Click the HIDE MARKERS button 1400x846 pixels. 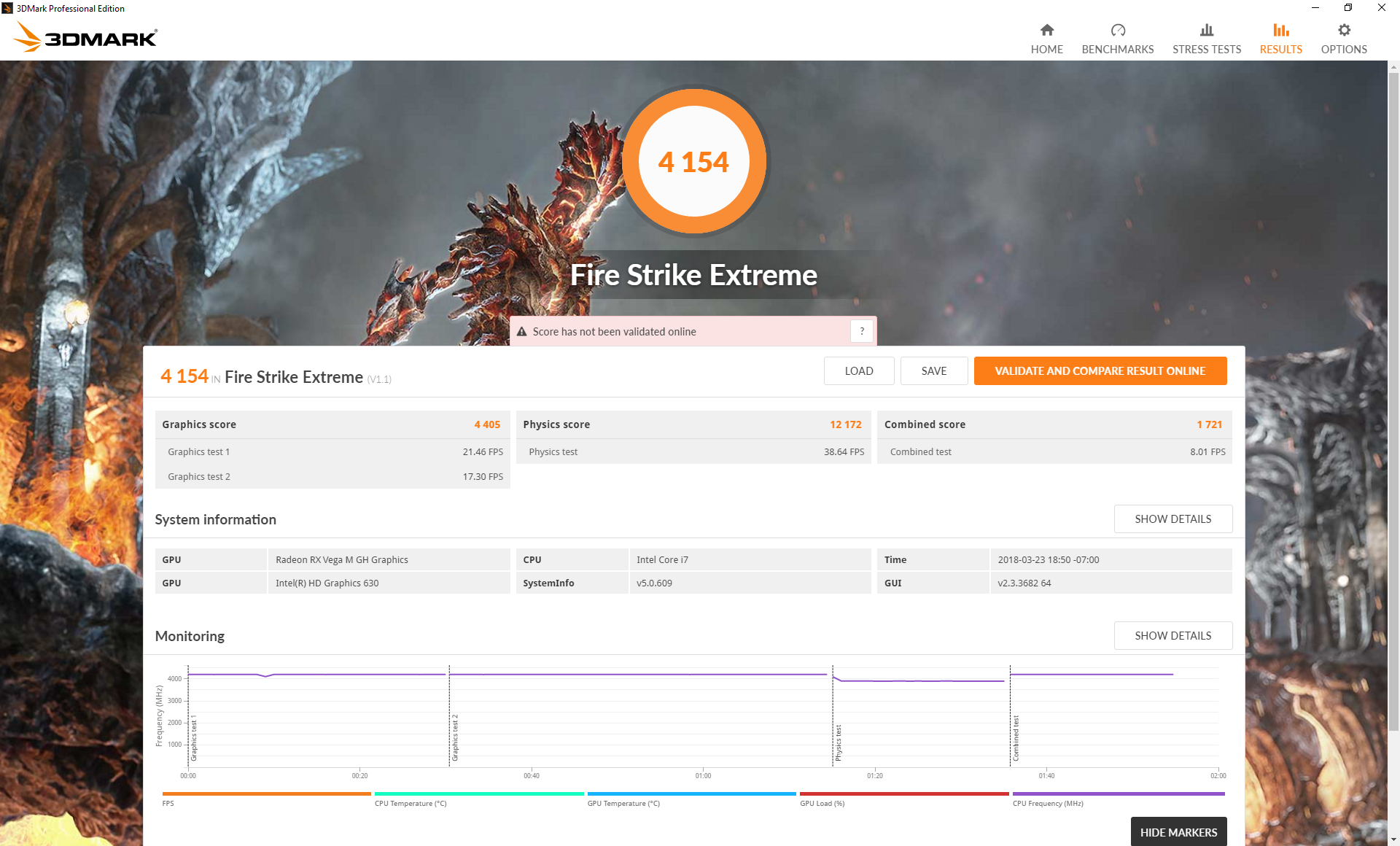(x=1178, y=832)
